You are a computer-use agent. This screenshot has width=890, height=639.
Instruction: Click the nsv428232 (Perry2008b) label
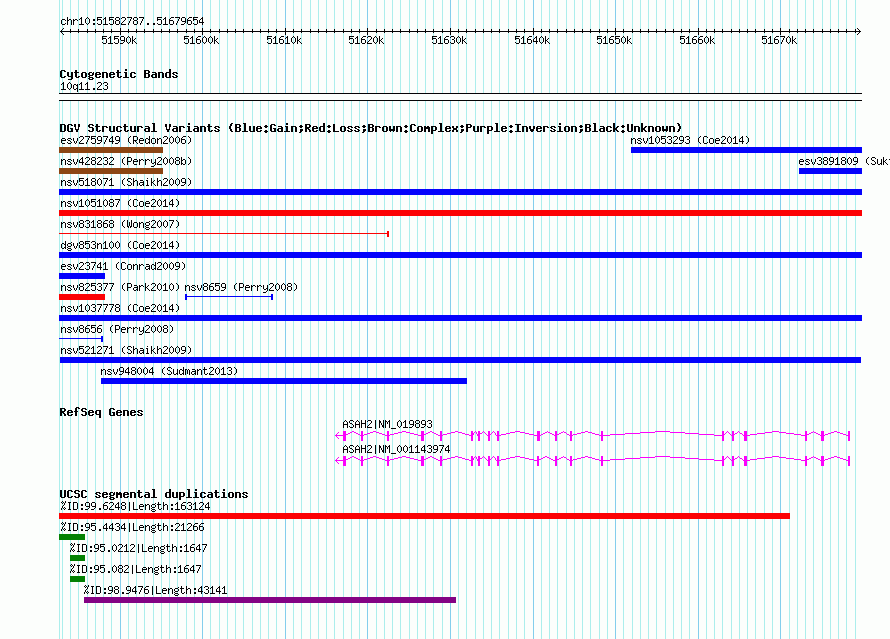[126, 161]
